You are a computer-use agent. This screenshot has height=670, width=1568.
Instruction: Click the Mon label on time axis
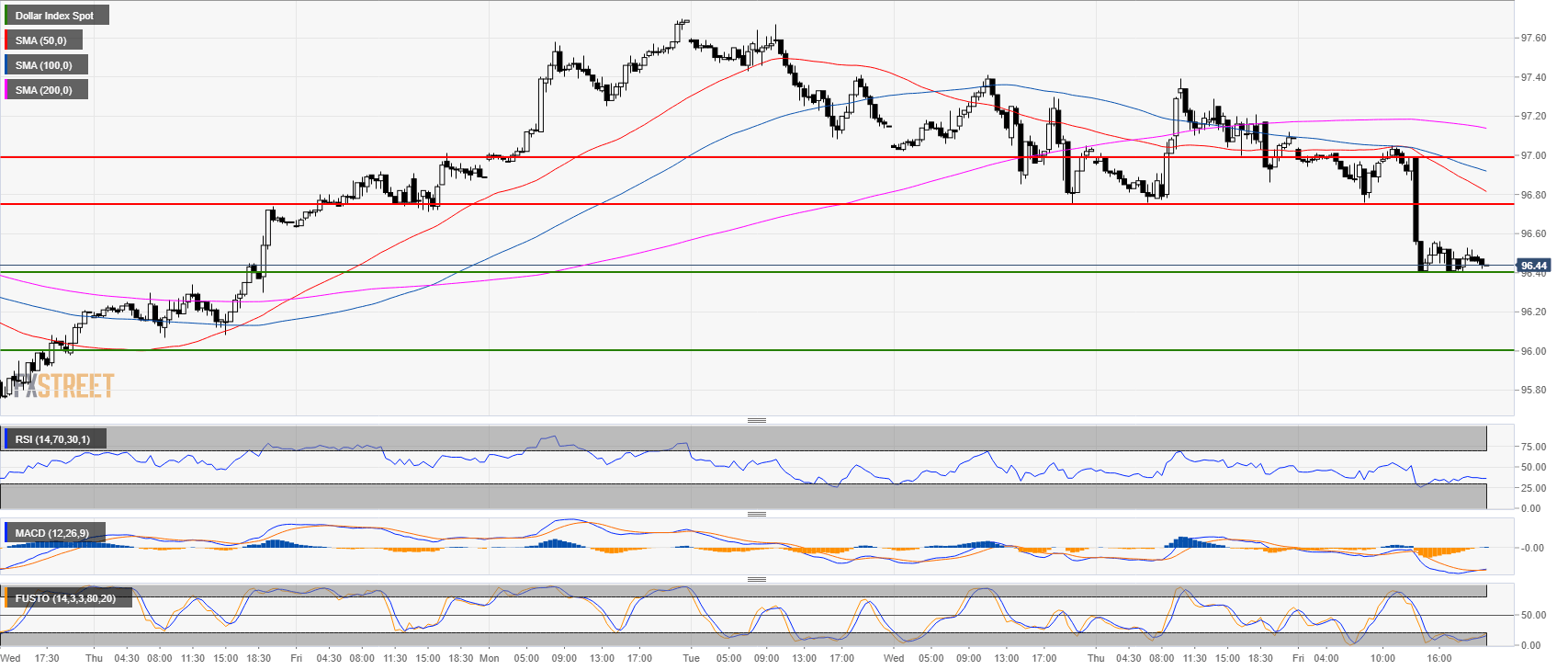(x=490, y=658)
